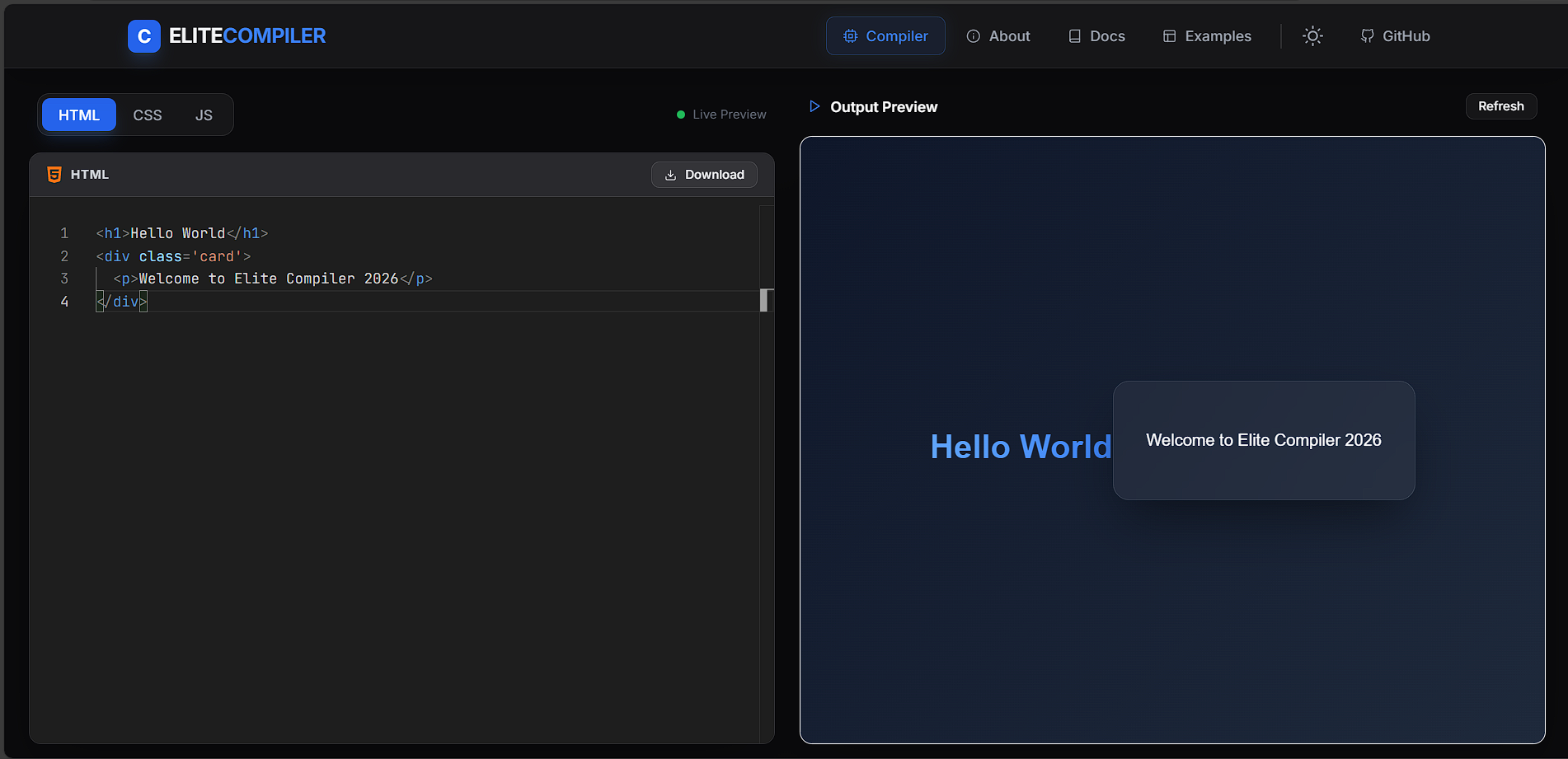
Task: Click the HTML5 shield icon in editor header
Action: pyautogui.click(x=54, y=175)
